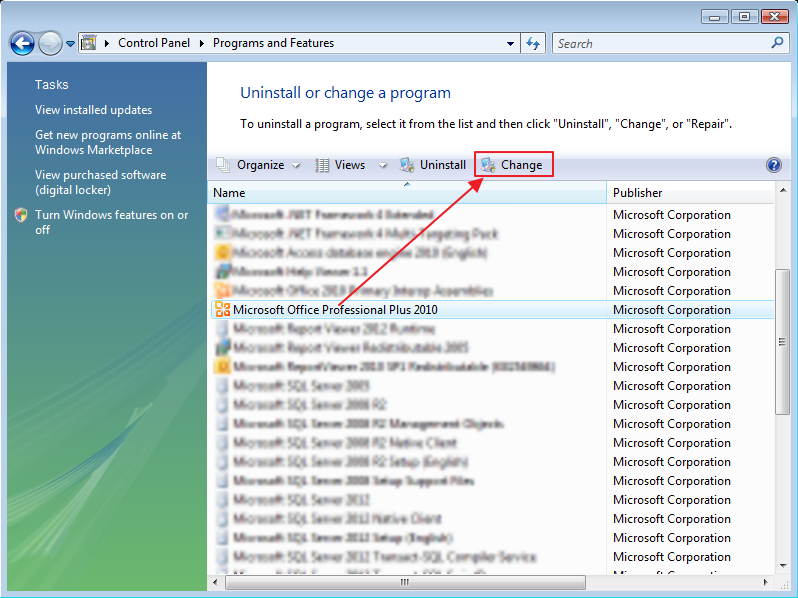Open the address bar history dropdown

tap(511, 43)
